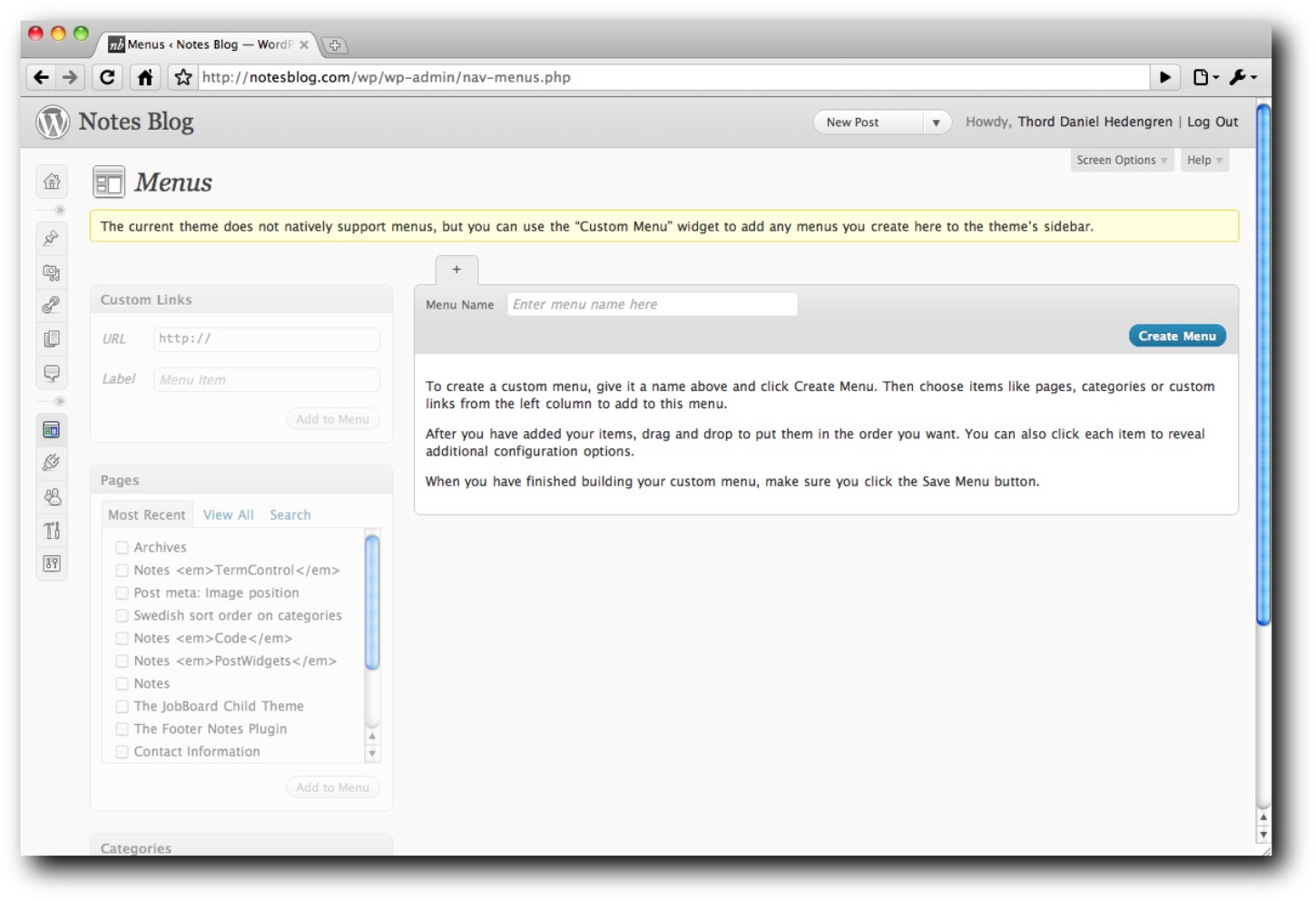Open the Media icon in sidebar

click(52, 272)
